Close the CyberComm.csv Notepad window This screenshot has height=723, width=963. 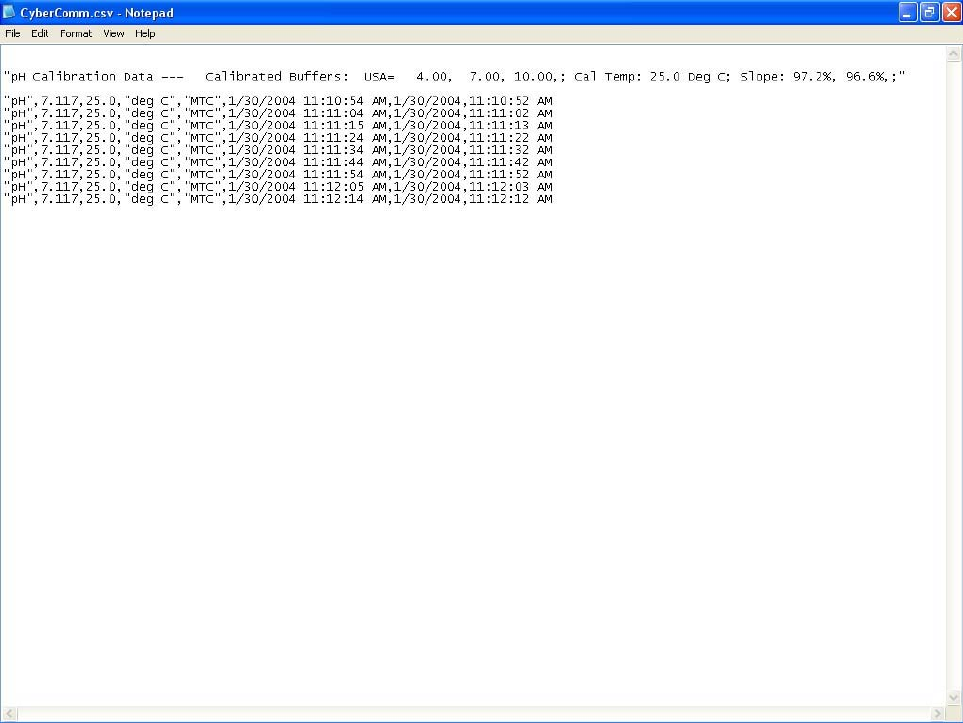951,12
